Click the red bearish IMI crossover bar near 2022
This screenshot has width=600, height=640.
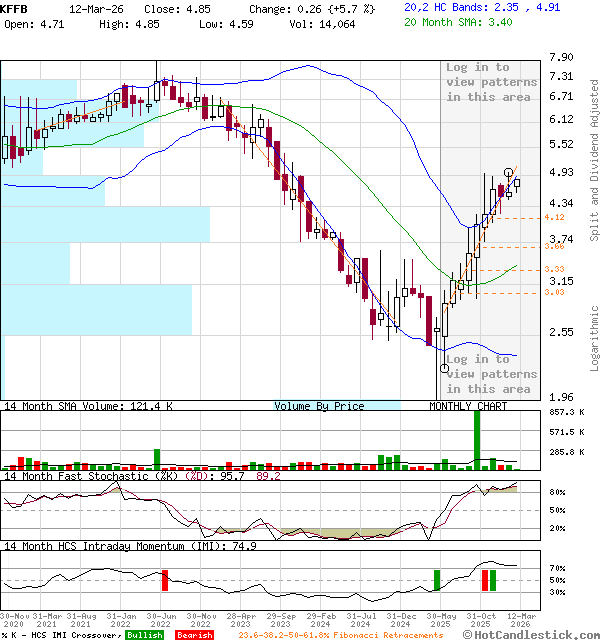pos(164,580)
